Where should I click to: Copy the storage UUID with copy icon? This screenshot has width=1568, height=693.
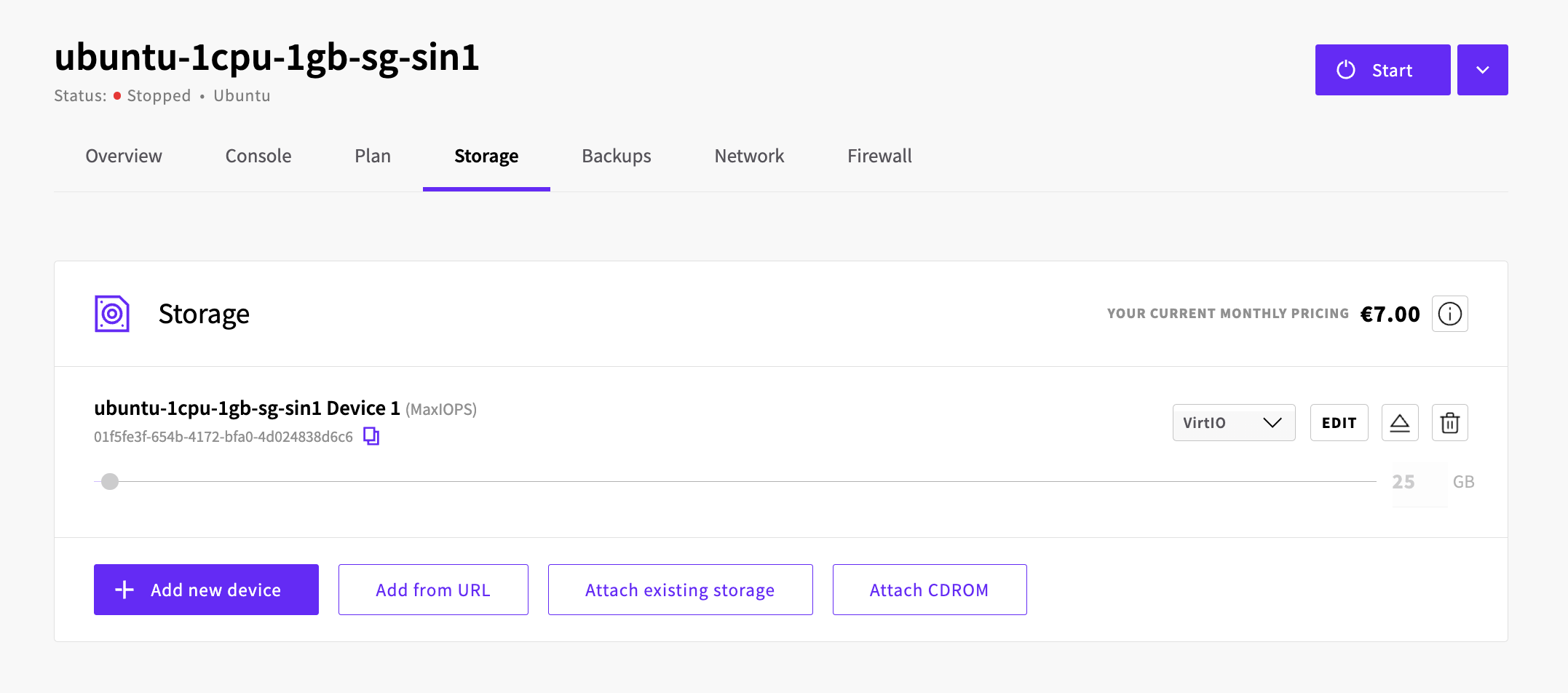tap(371, 436)
